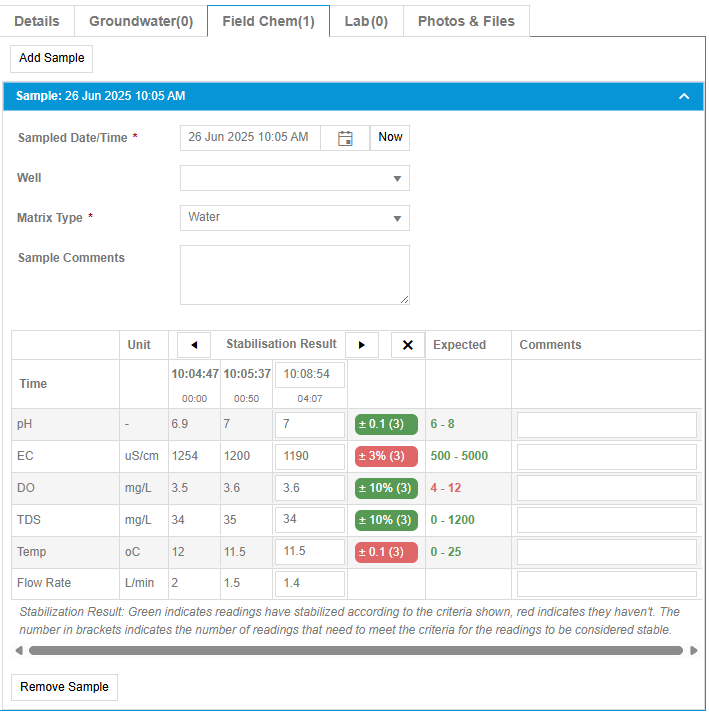Click the Comments column header
The height and width of the screenshot is (715, 709).
(550, 345)
